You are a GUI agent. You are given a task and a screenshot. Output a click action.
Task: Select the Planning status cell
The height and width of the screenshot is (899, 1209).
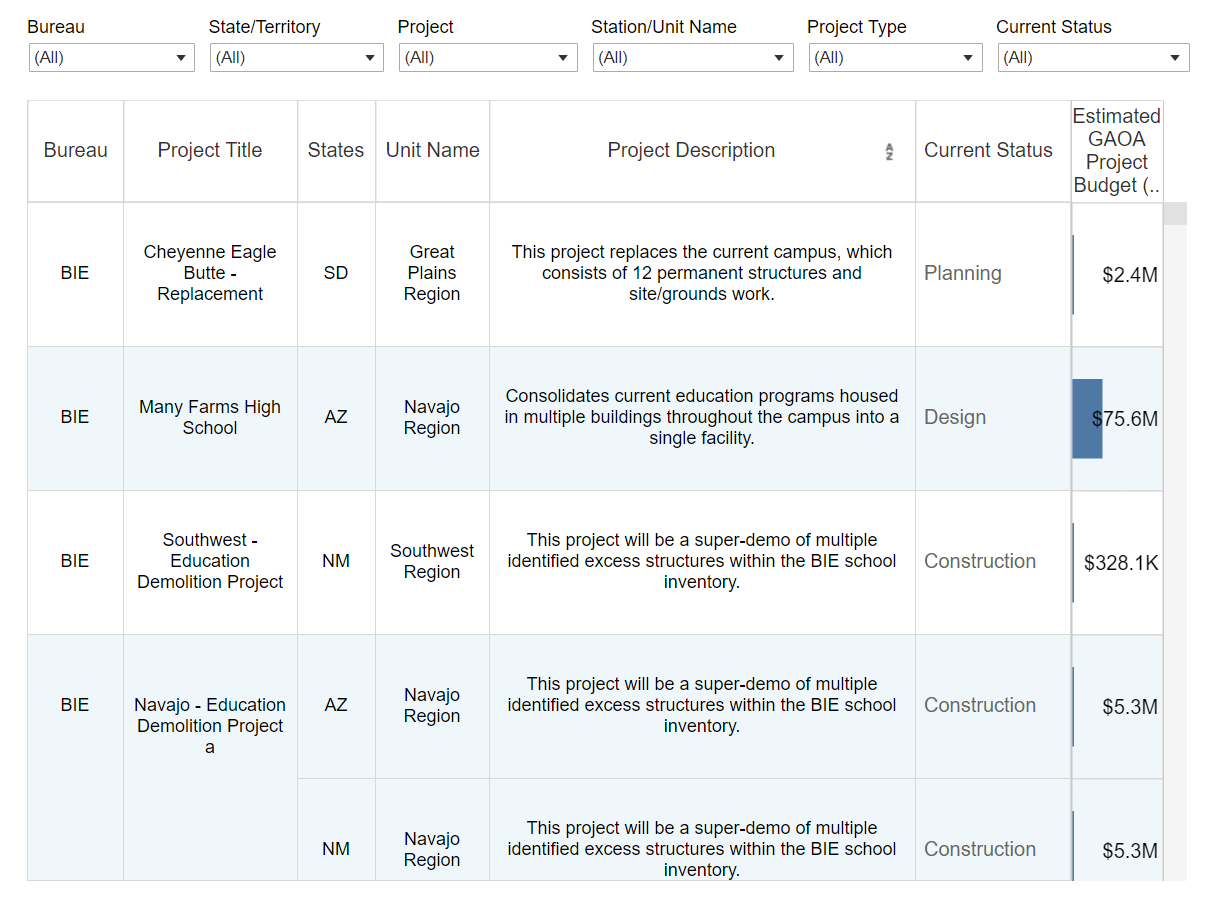[x=962, y=272]
